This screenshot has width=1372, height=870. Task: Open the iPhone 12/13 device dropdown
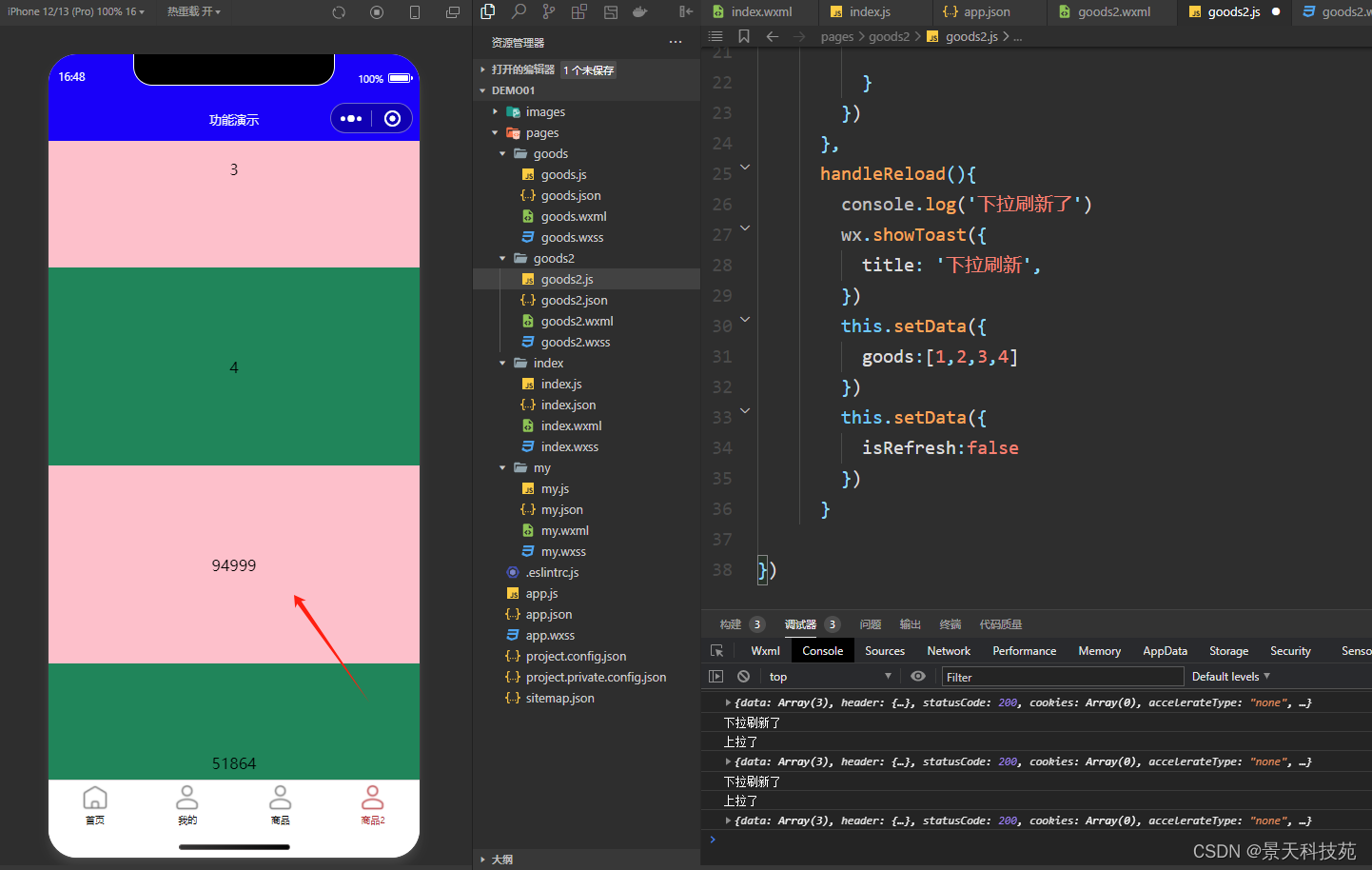76,11
